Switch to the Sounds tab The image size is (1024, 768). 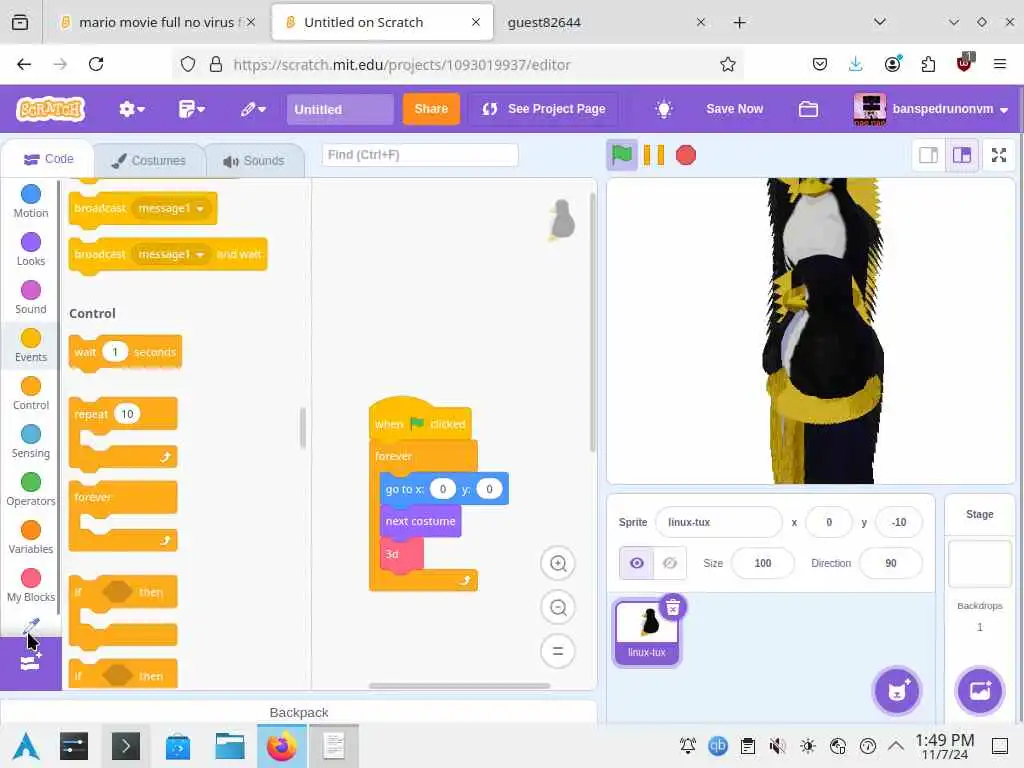[254, 161]
